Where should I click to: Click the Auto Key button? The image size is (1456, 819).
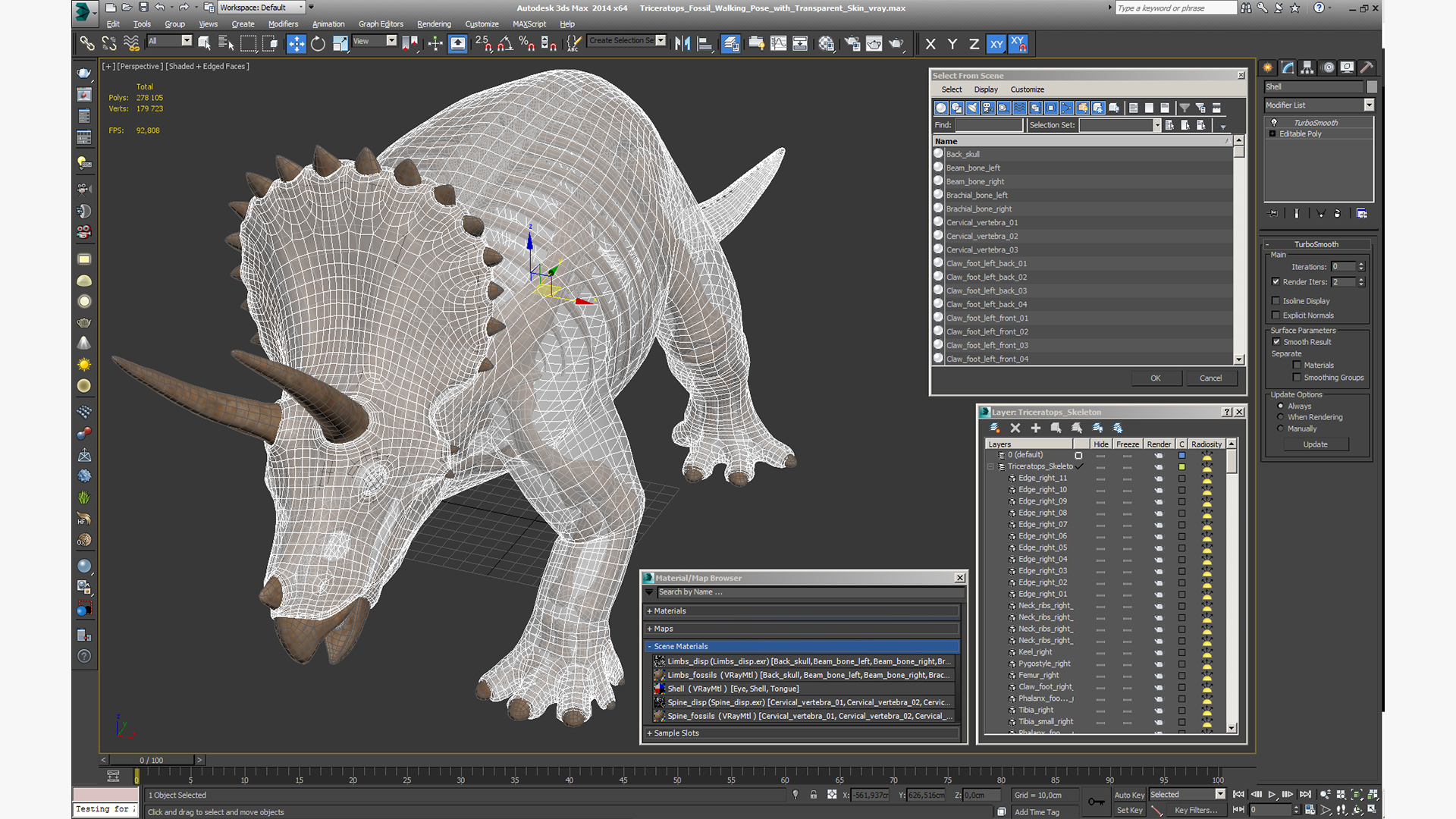(x=1129, y=795)
